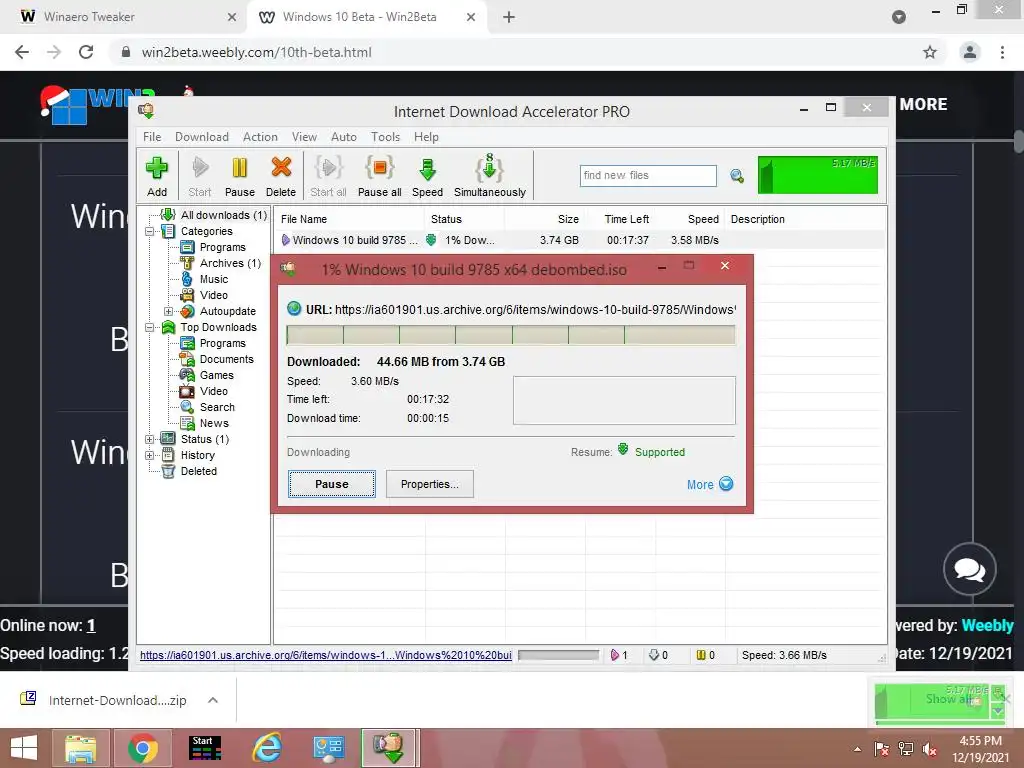Select the Autoupdate category
The width and height of the screenshot is (1024, 768).
pos(227,312)
